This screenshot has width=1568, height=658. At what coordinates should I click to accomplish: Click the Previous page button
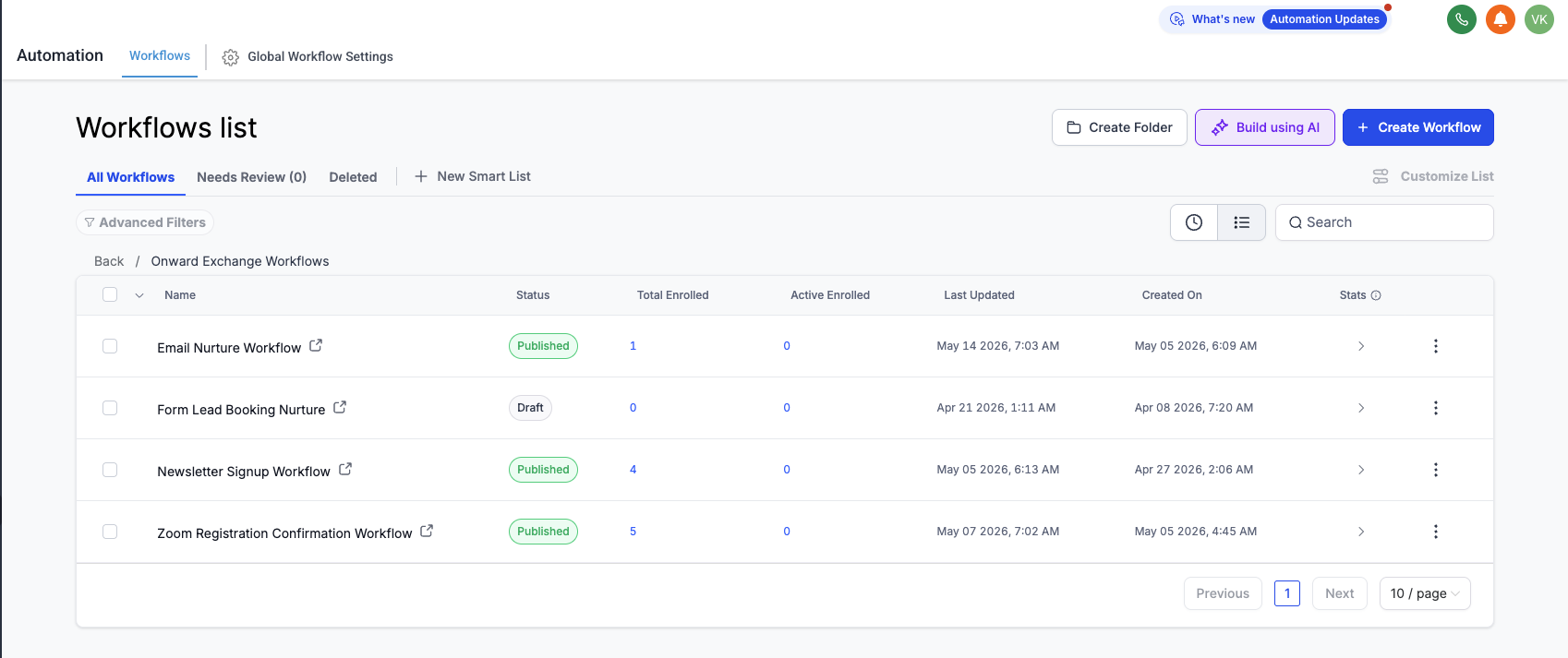click(x=1223, y=593)
